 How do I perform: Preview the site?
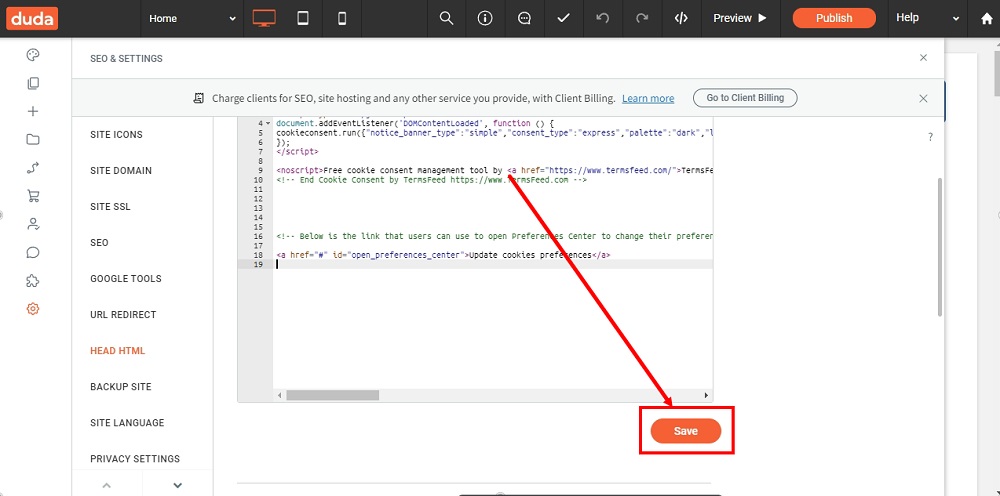tap(740, 18)
